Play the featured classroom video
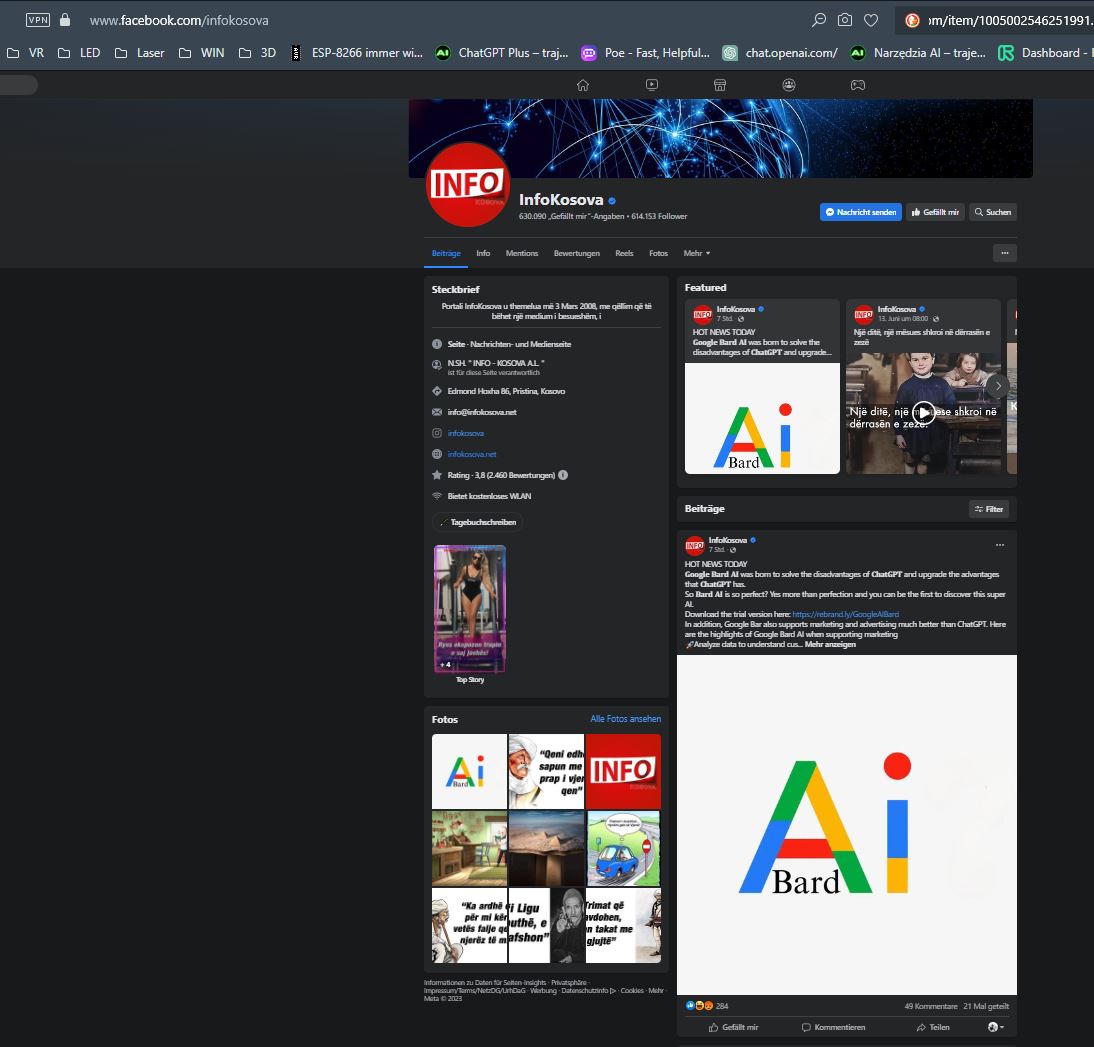Viewport: 1094px width, 1047px height. click(923, 412)
